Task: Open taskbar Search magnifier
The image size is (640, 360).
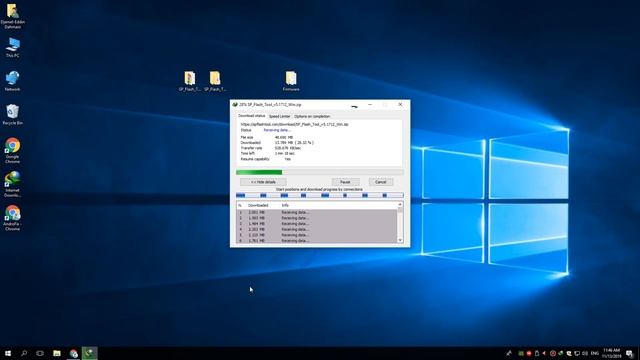Action: click(24, 353)
